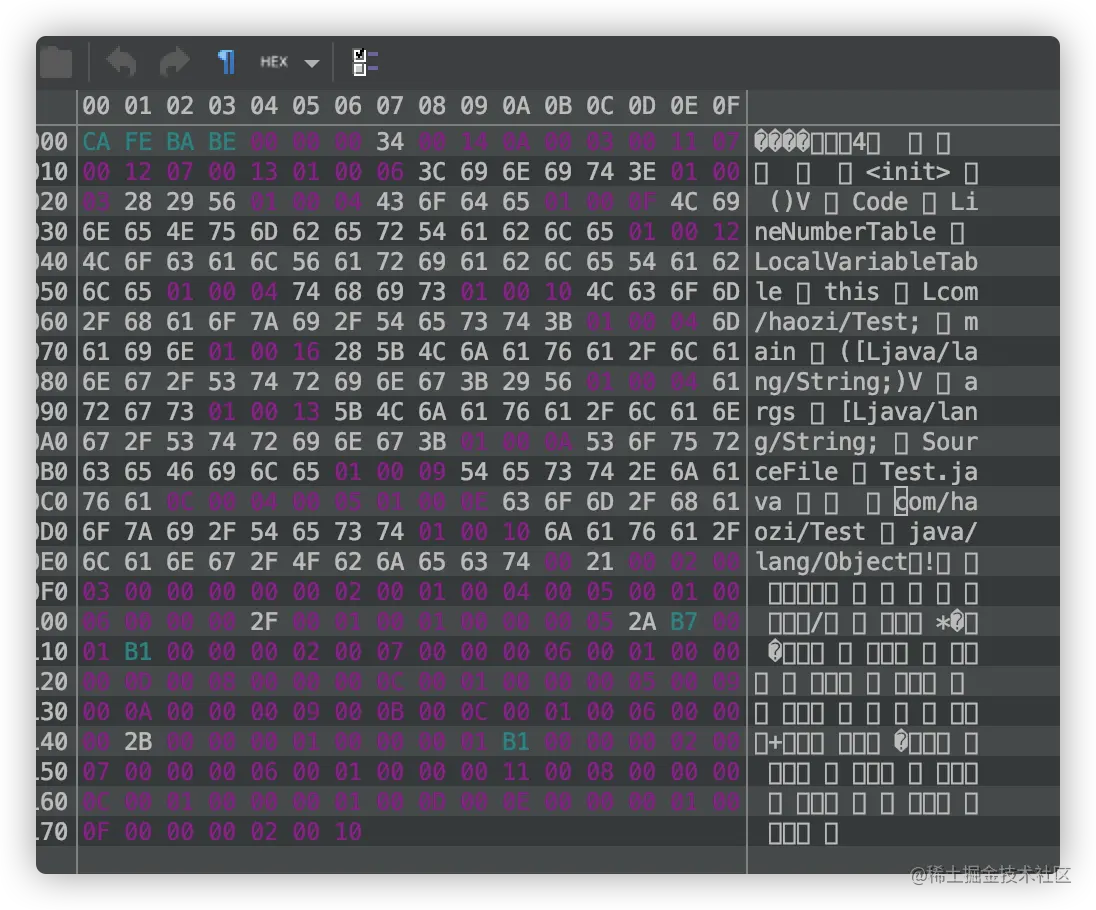Undo the last edit
1096x910 pixels.
pos(122,62)
